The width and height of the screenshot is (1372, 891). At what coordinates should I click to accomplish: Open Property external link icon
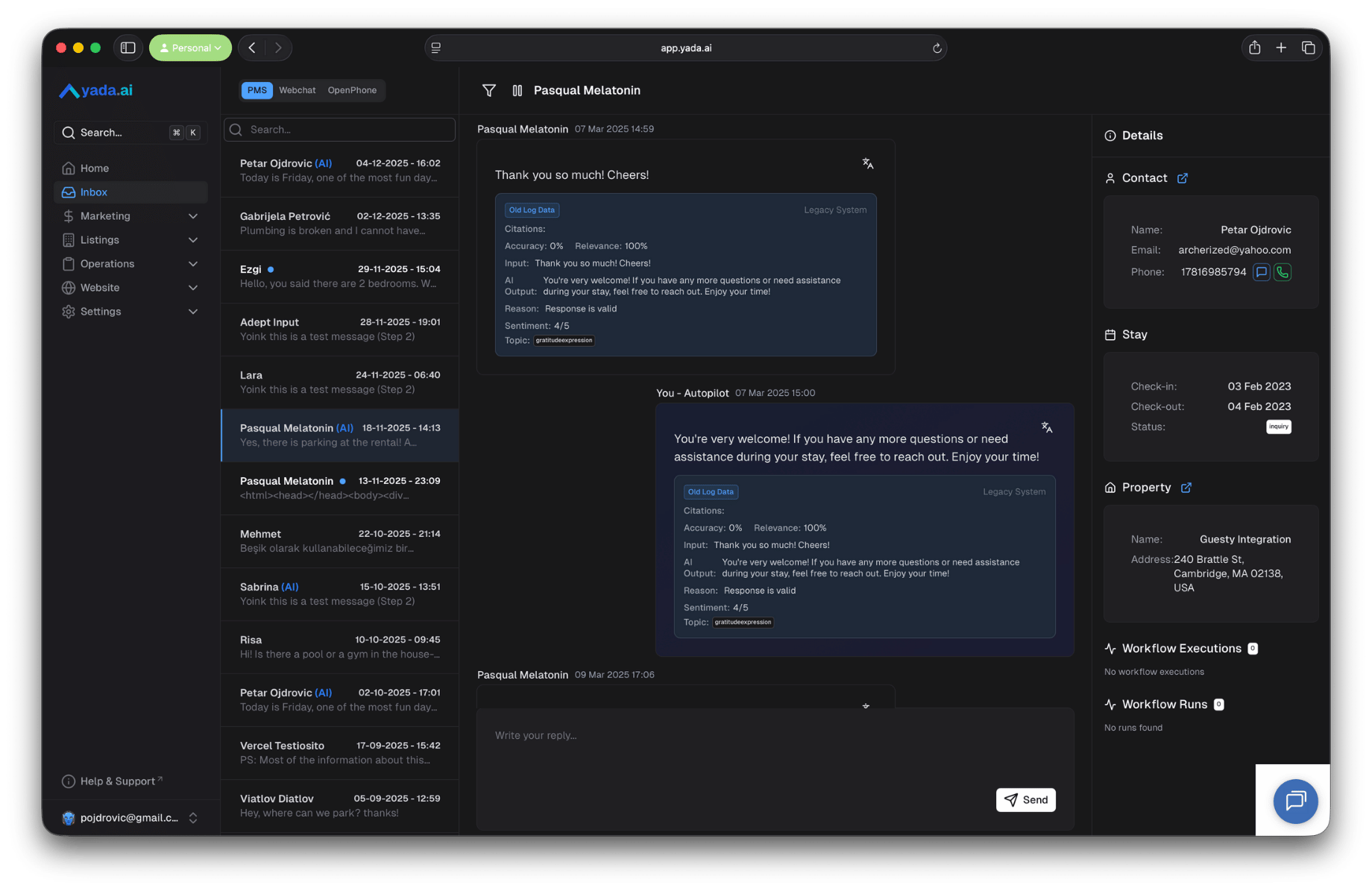pos(1186,488)
